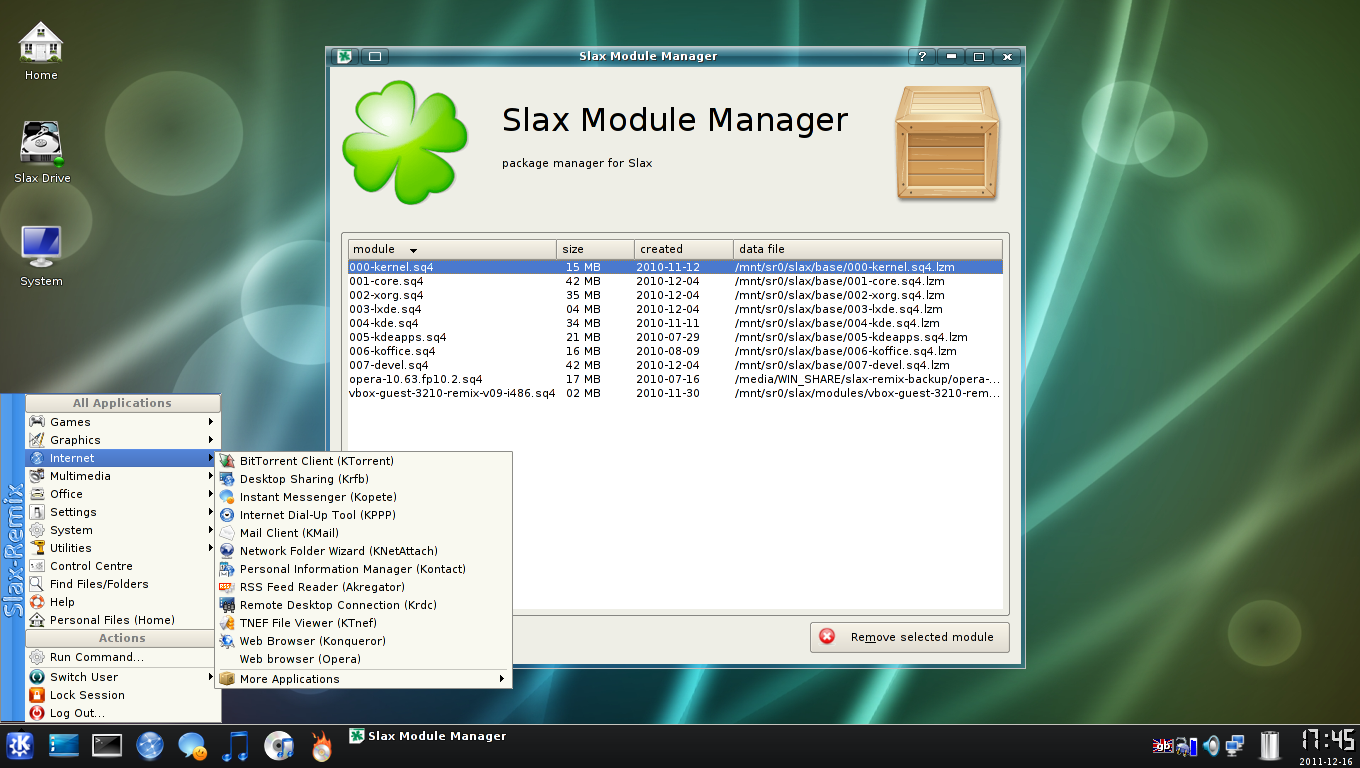Image resolution: width=1360 pixels, height=768 pixels.
Task: Open Network Folder Wizard (KNetAttach)
Action: (x=364, y=551)
